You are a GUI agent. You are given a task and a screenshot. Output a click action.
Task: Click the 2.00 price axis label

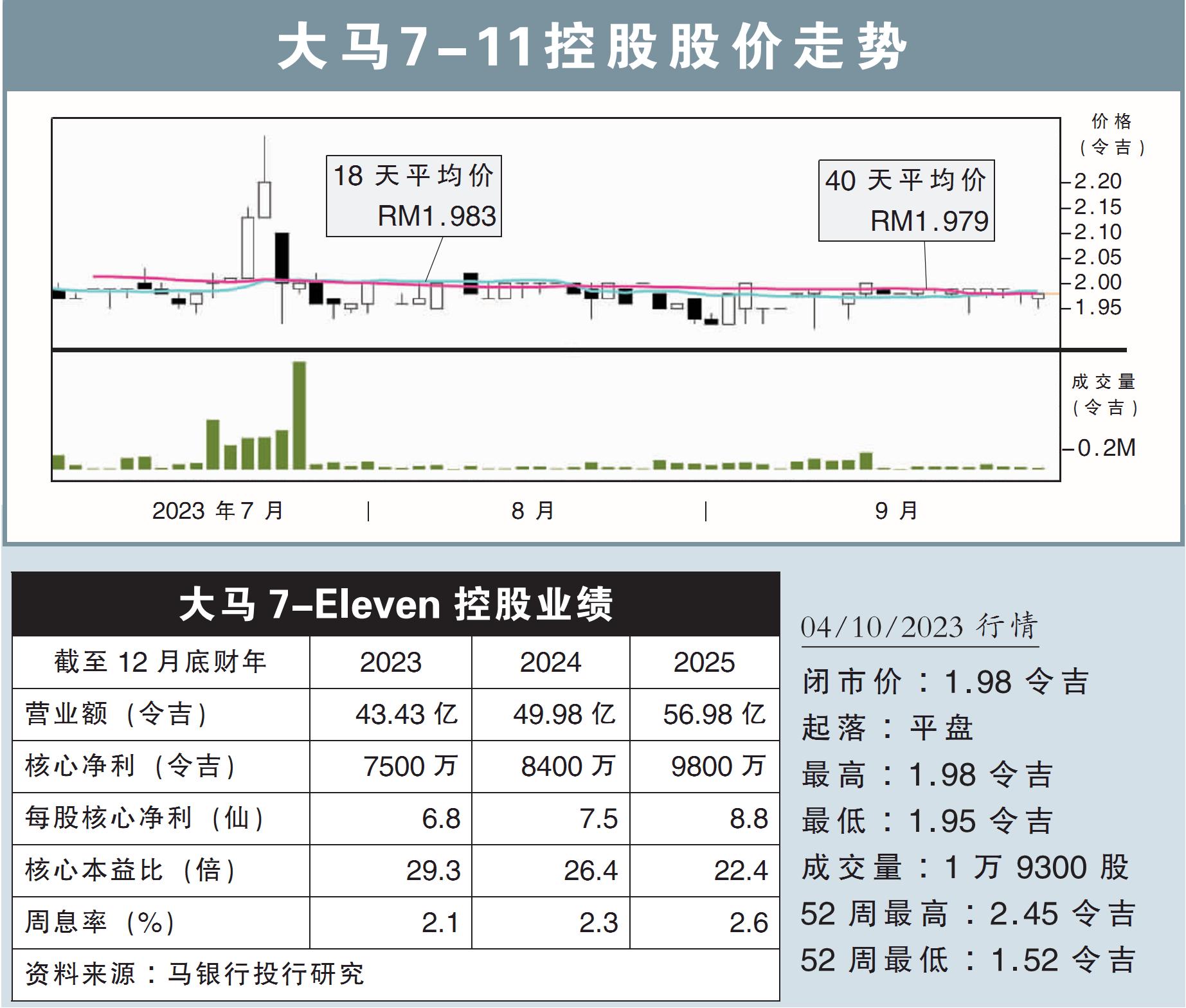[x=1097, y=282]
